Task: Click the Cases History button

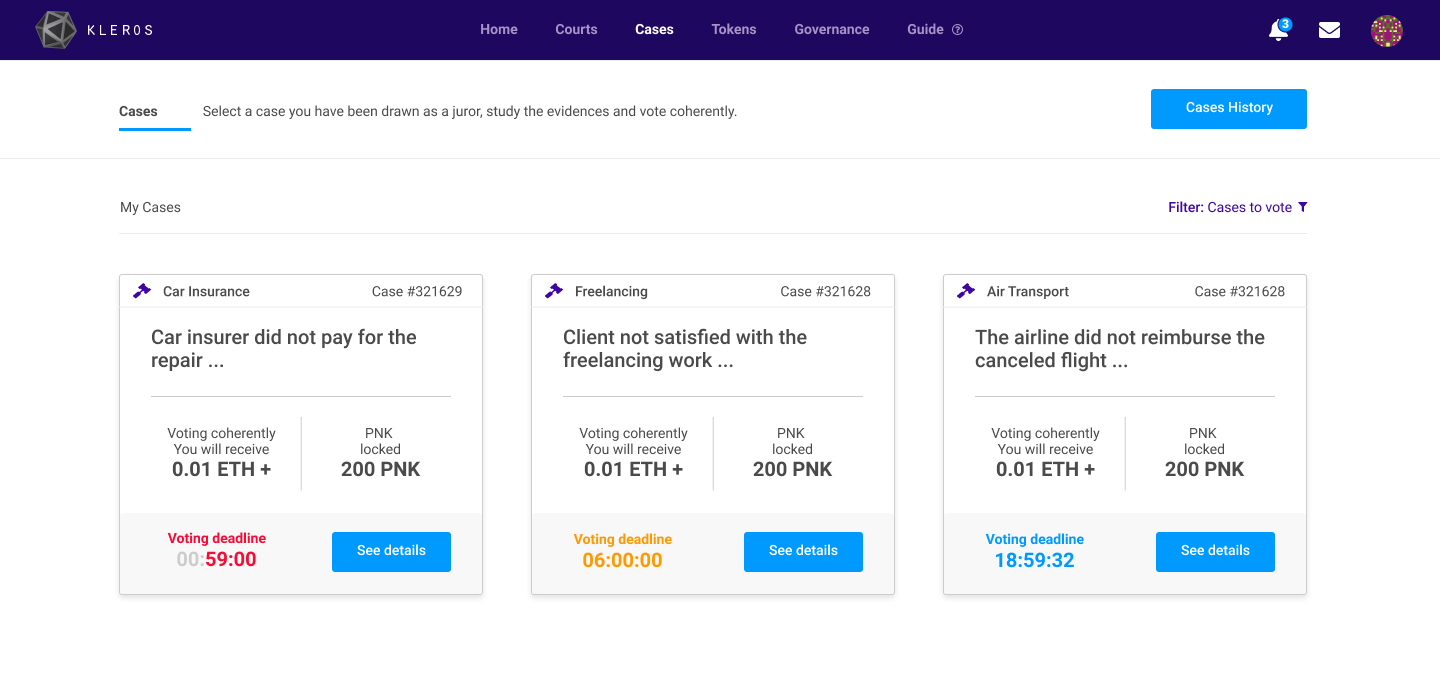Action: click(1228, 109)
